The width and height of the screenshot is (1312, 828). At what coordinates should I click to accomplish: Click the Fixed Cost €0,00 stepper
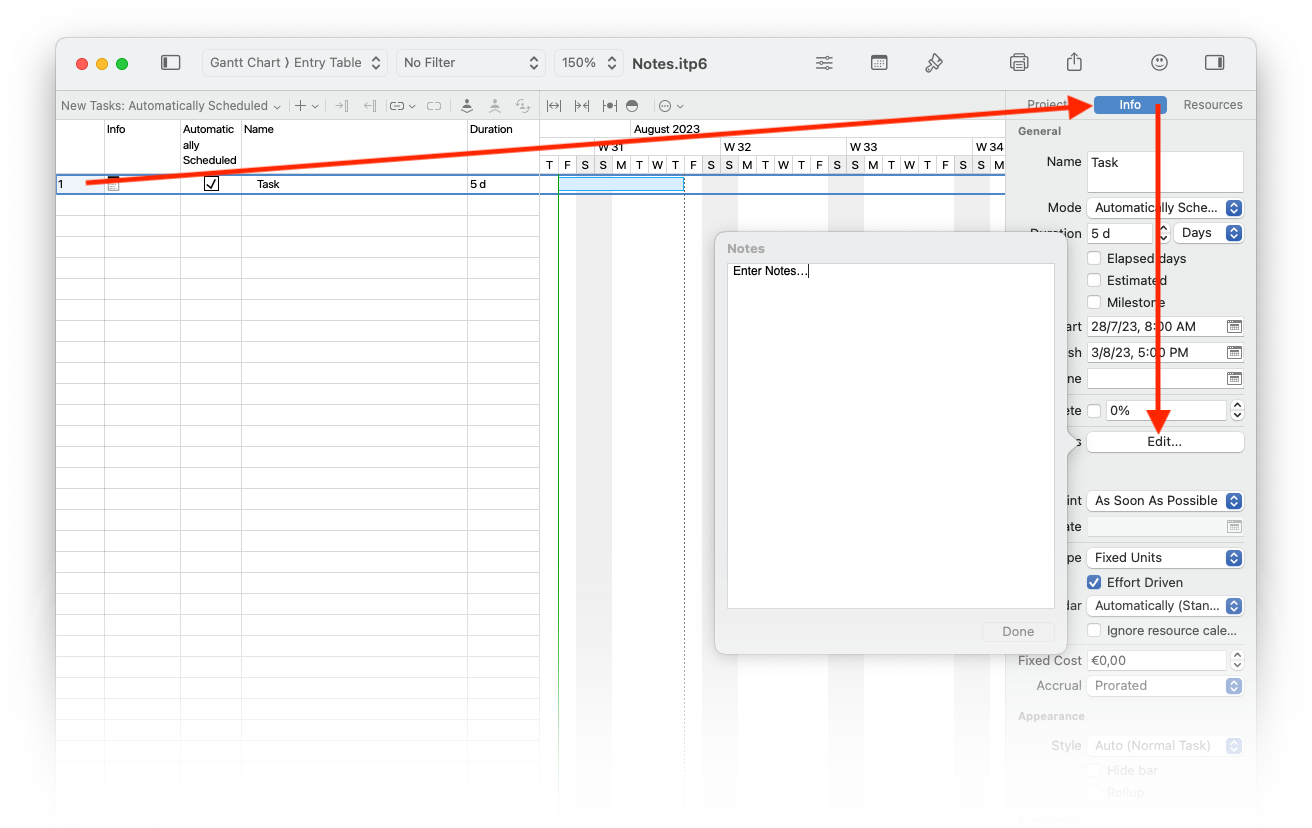[1237, 660]
